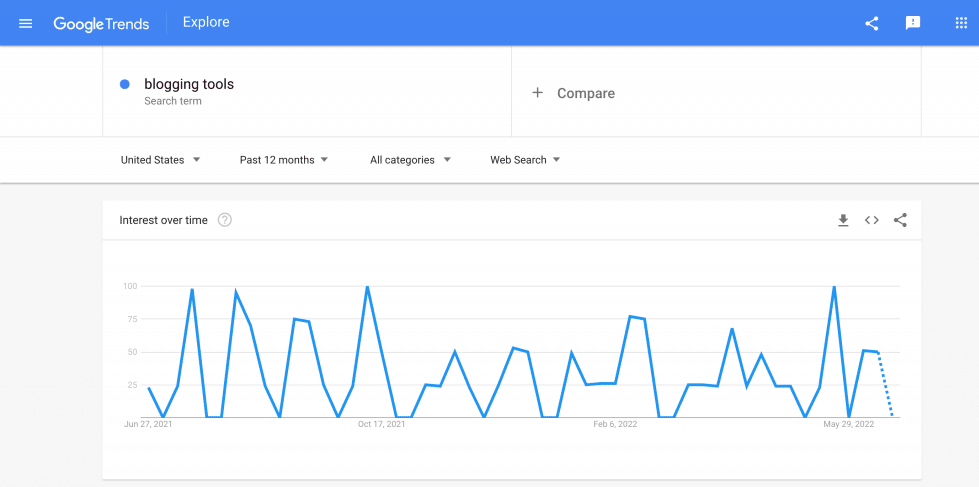This screenshot has width=979, height=487.
Task: Share the Interest over time chart
Action: pyautogui.click(x=900, y=220)
